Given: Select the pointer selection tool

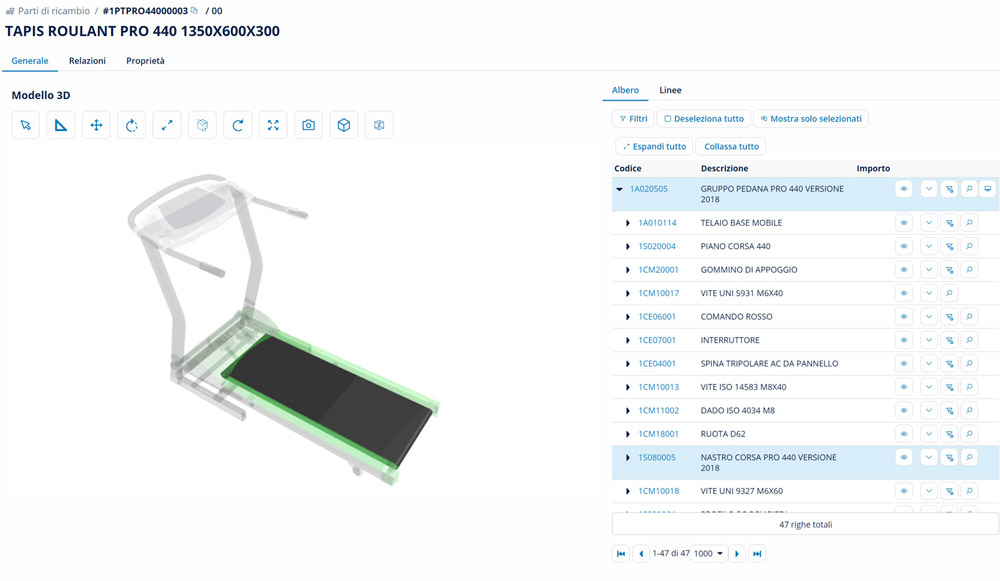Looking at the screenshot, I should pyautogui.click(x=26, y=125).
